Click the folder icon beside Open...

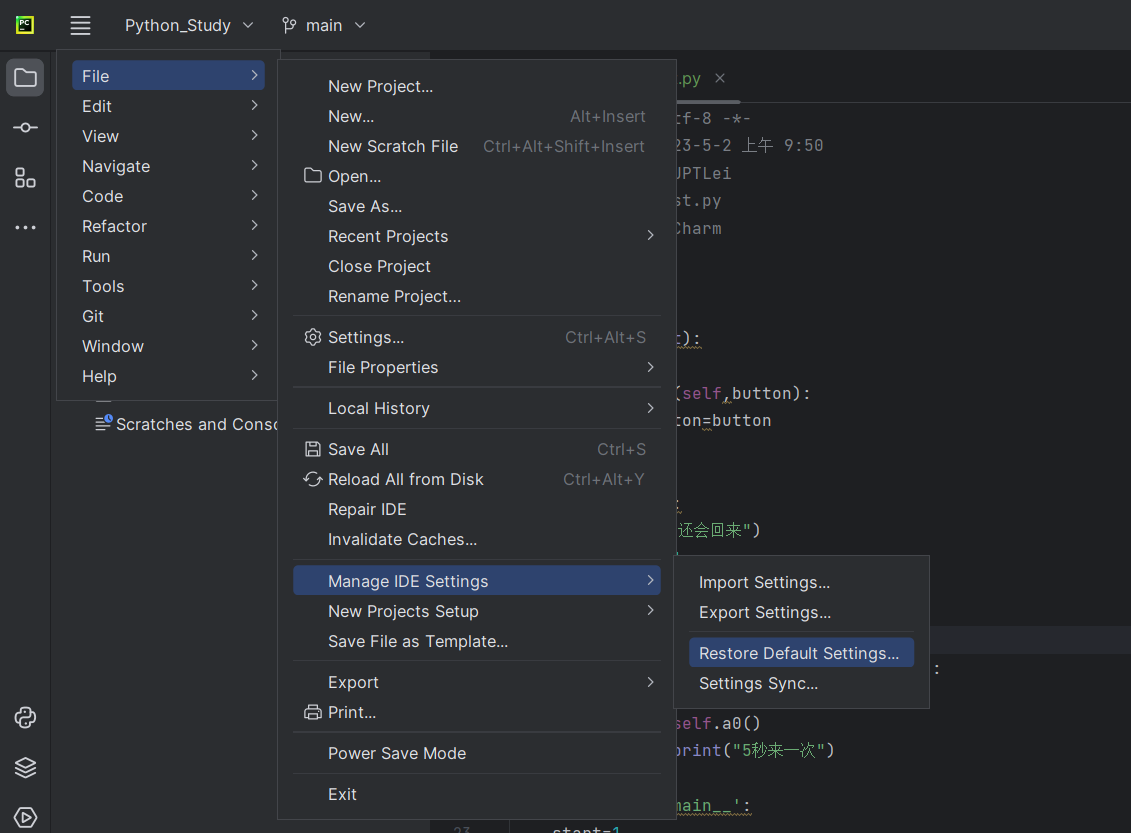point(312,175)
